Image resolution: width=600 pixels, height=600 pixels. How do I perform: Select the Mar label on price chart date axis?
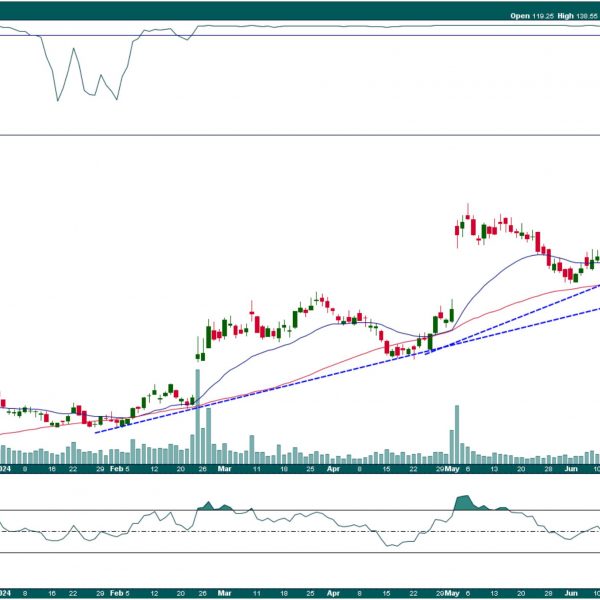pos(225,469)
